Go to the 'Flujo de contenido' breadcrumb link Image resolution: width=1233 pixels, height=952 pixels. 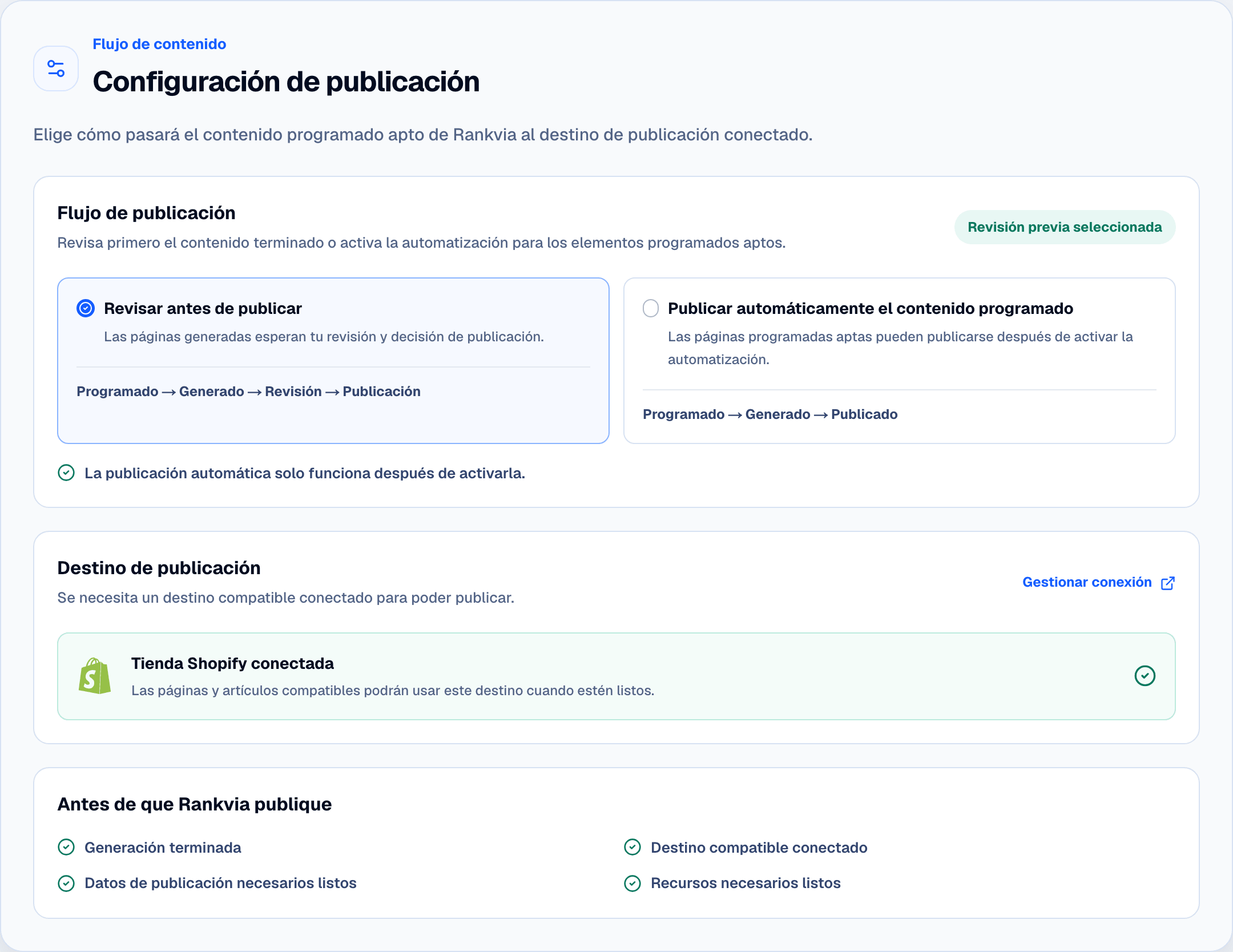click(x=159, y=44)
